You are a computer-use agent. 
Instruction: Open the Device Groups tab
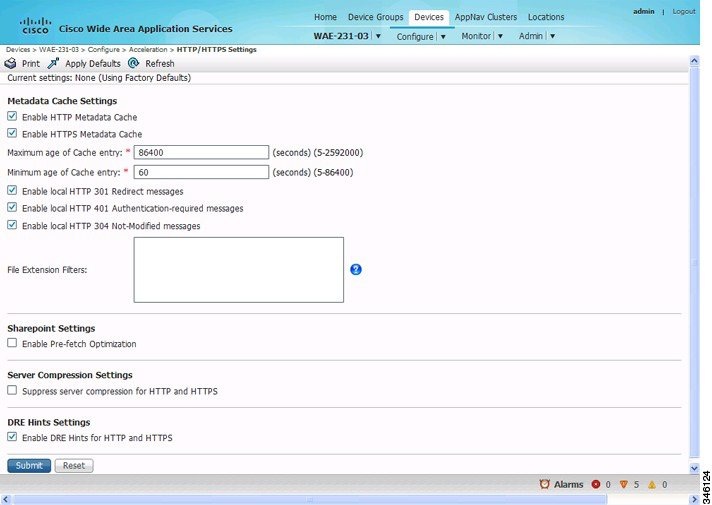376,17
